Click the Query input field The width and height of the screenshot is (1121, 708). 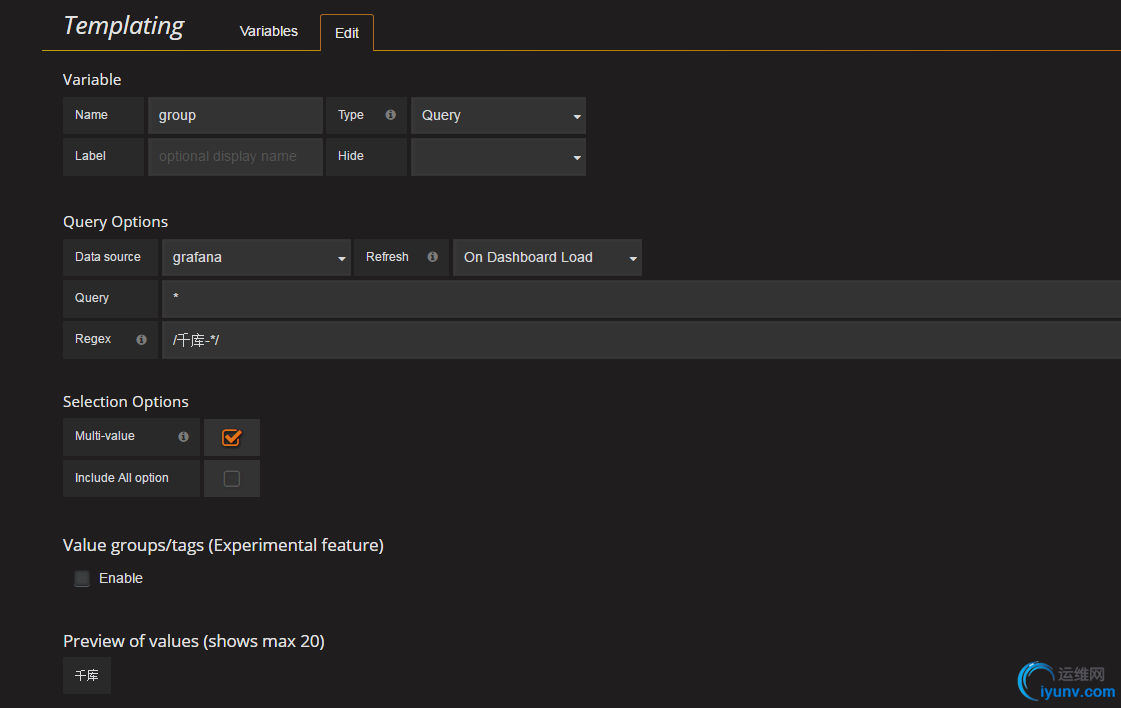click(641, 298)
